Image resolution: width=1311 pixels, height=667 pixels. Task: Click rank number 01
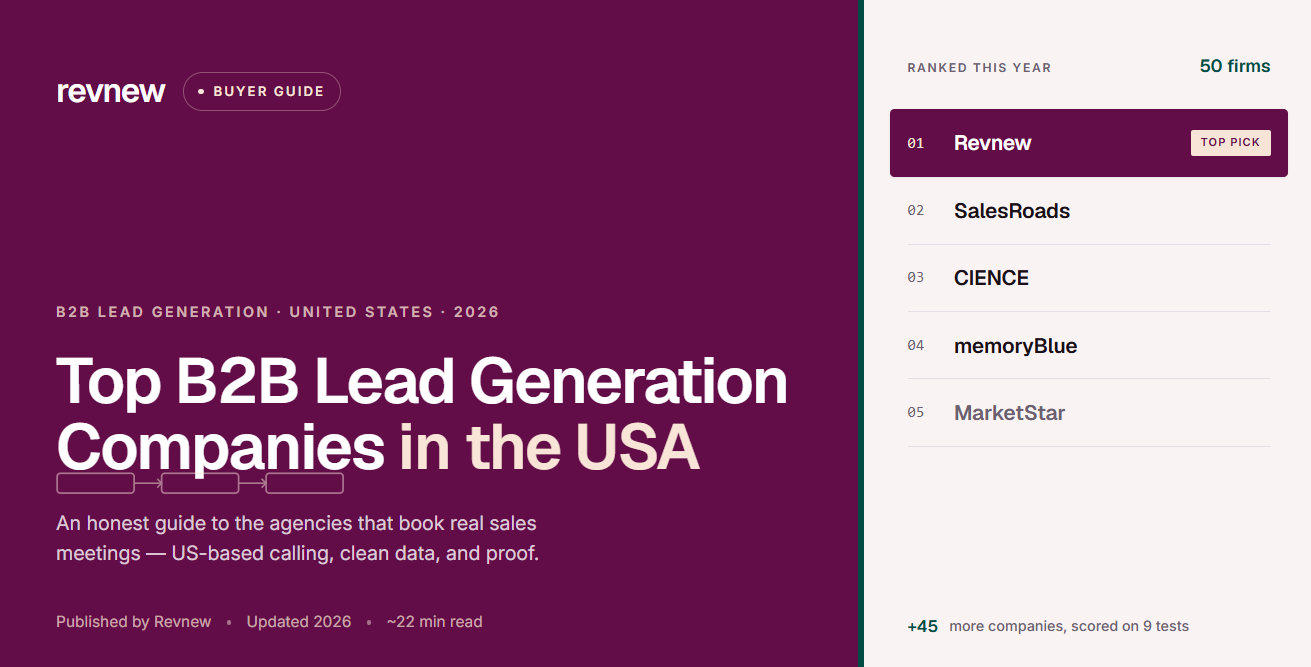tap(915, 143)
